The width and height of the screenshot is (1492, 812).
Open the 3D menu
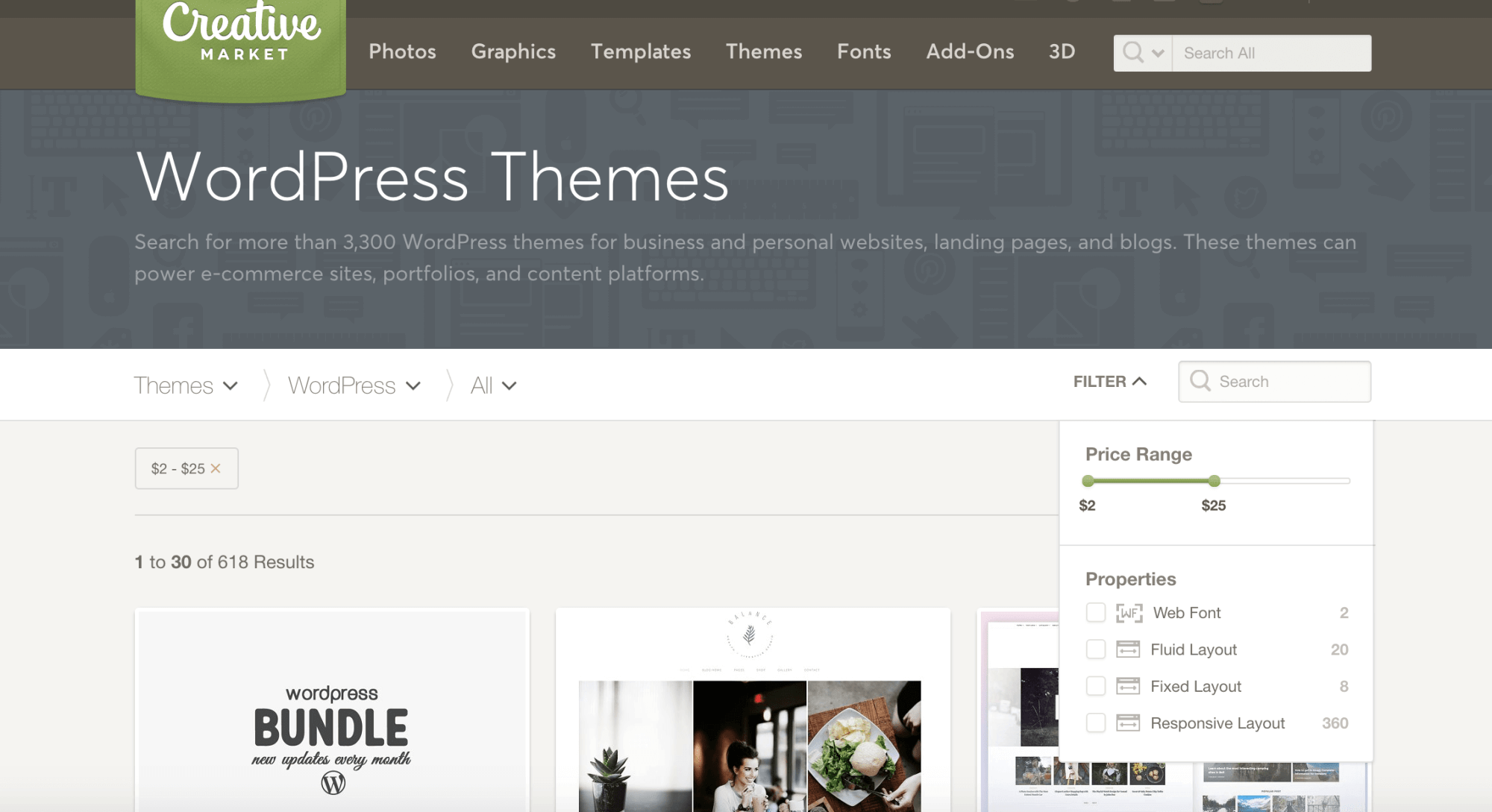[x=1062, y=51]
